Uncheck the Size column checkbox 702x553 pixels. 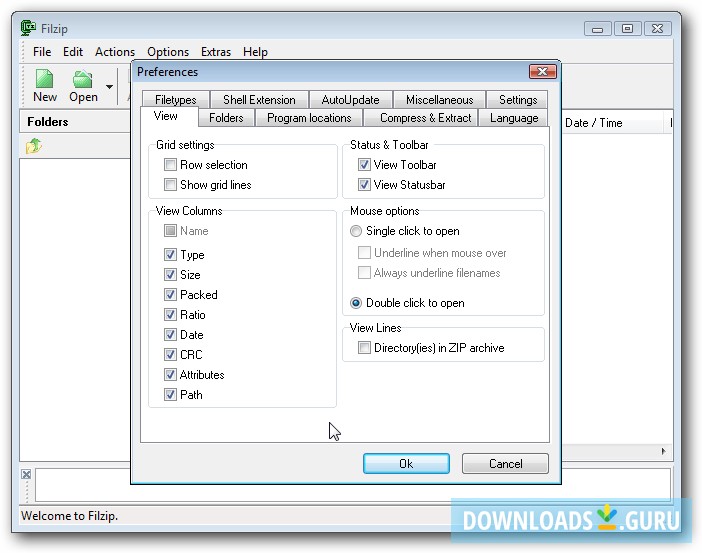point(170,274)
